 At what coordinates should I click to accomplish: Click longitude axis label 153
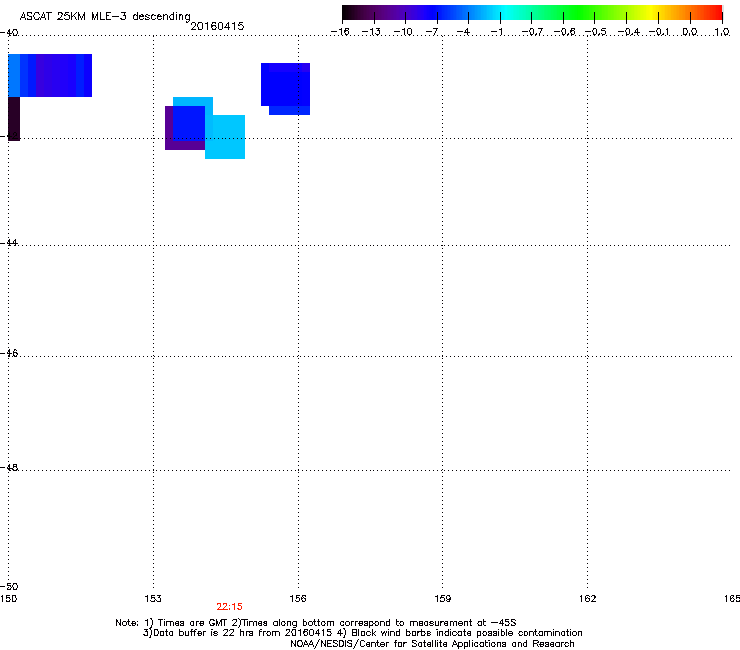[153, 599]
